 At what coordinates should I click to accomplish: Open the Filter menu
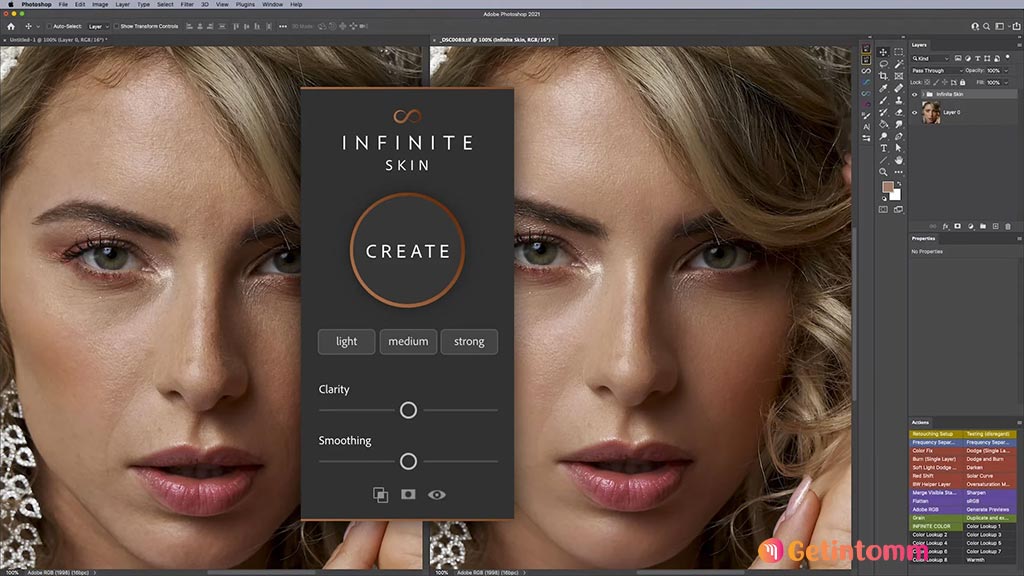click(187, 4)
